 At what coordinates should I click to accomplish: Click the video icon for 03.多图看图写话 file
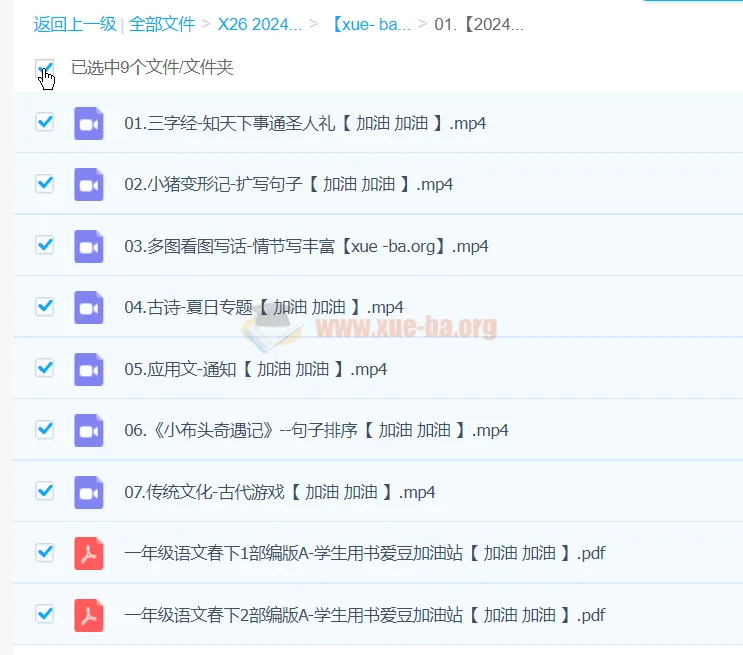(89, 246)
